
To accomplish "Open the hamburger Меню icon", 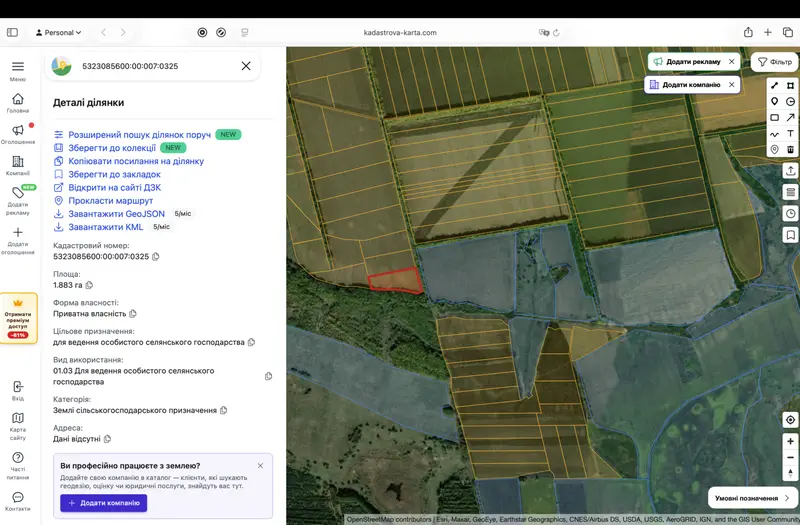I will click(18, 67).
